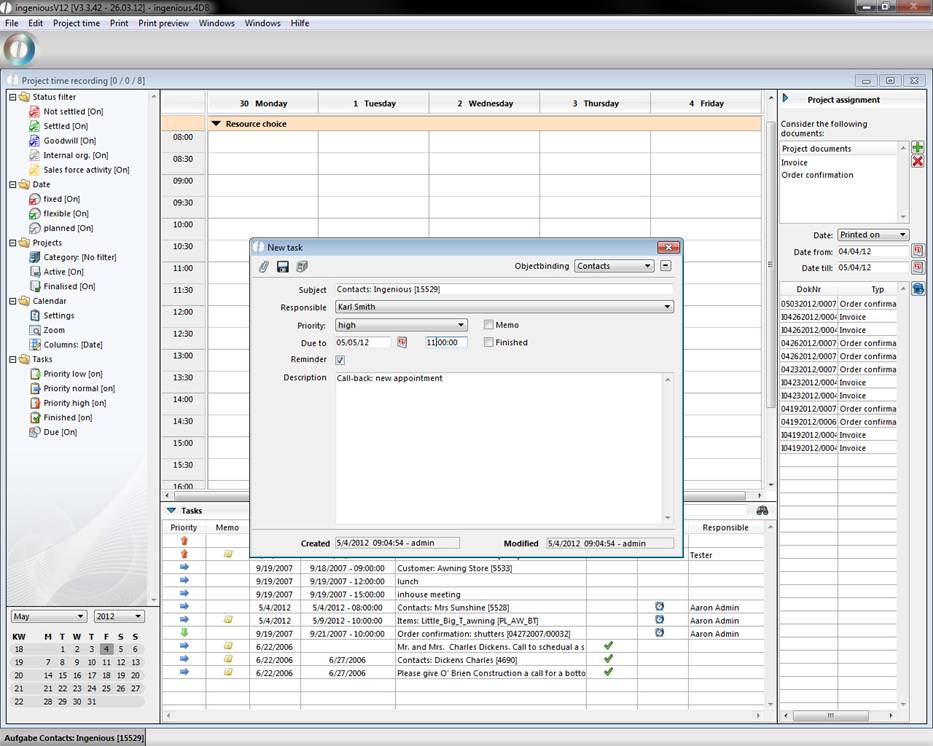The image size is (933, 746).
Task: Click the Settings item under Calendar
Action: point(58,315)
